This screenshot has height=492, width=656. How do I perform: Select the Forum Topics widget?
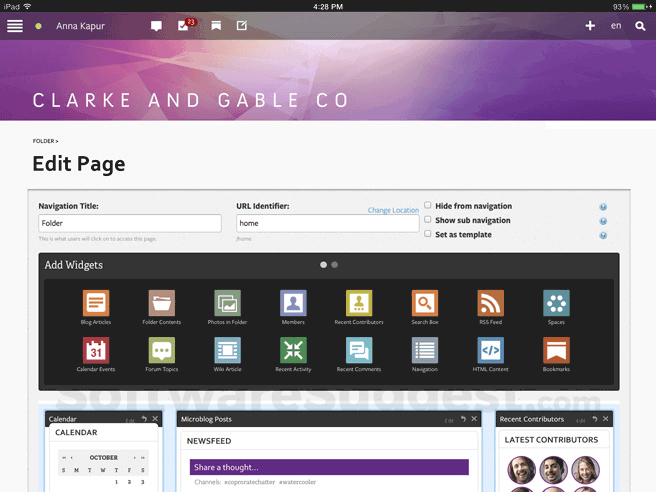[161, 350]
